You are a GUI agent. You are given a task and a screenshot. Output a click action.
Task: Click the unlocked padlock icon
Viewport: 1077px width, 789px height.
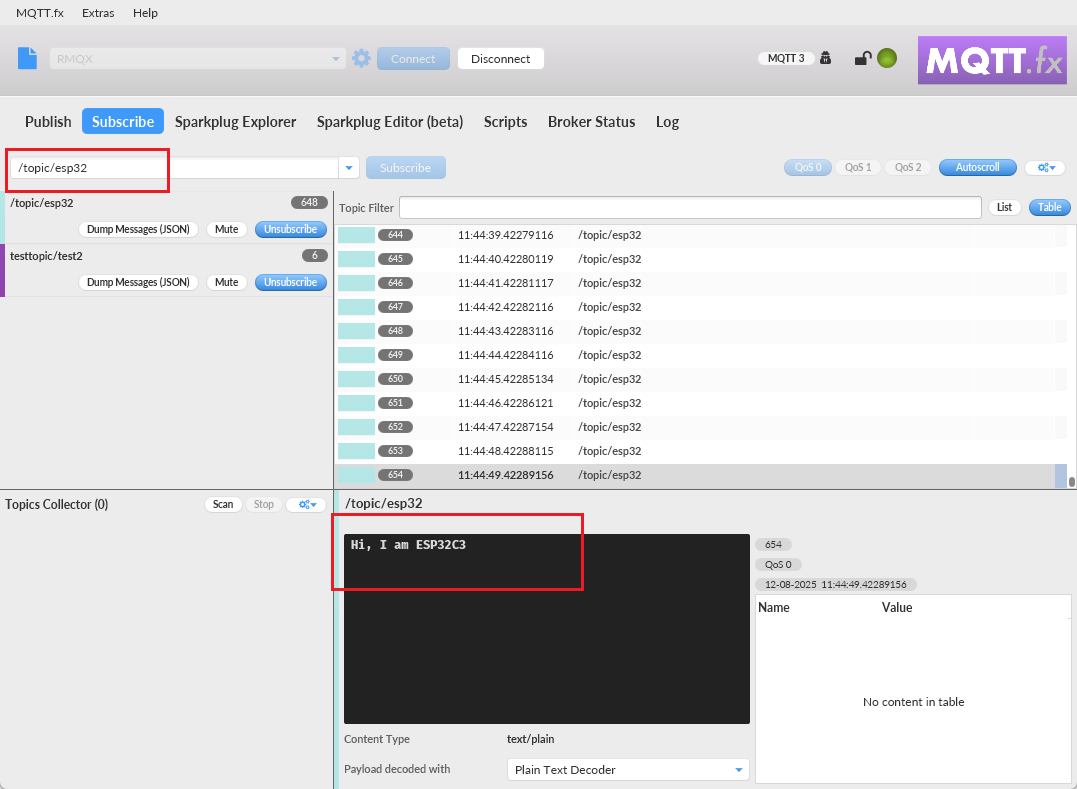coord(863,58)
